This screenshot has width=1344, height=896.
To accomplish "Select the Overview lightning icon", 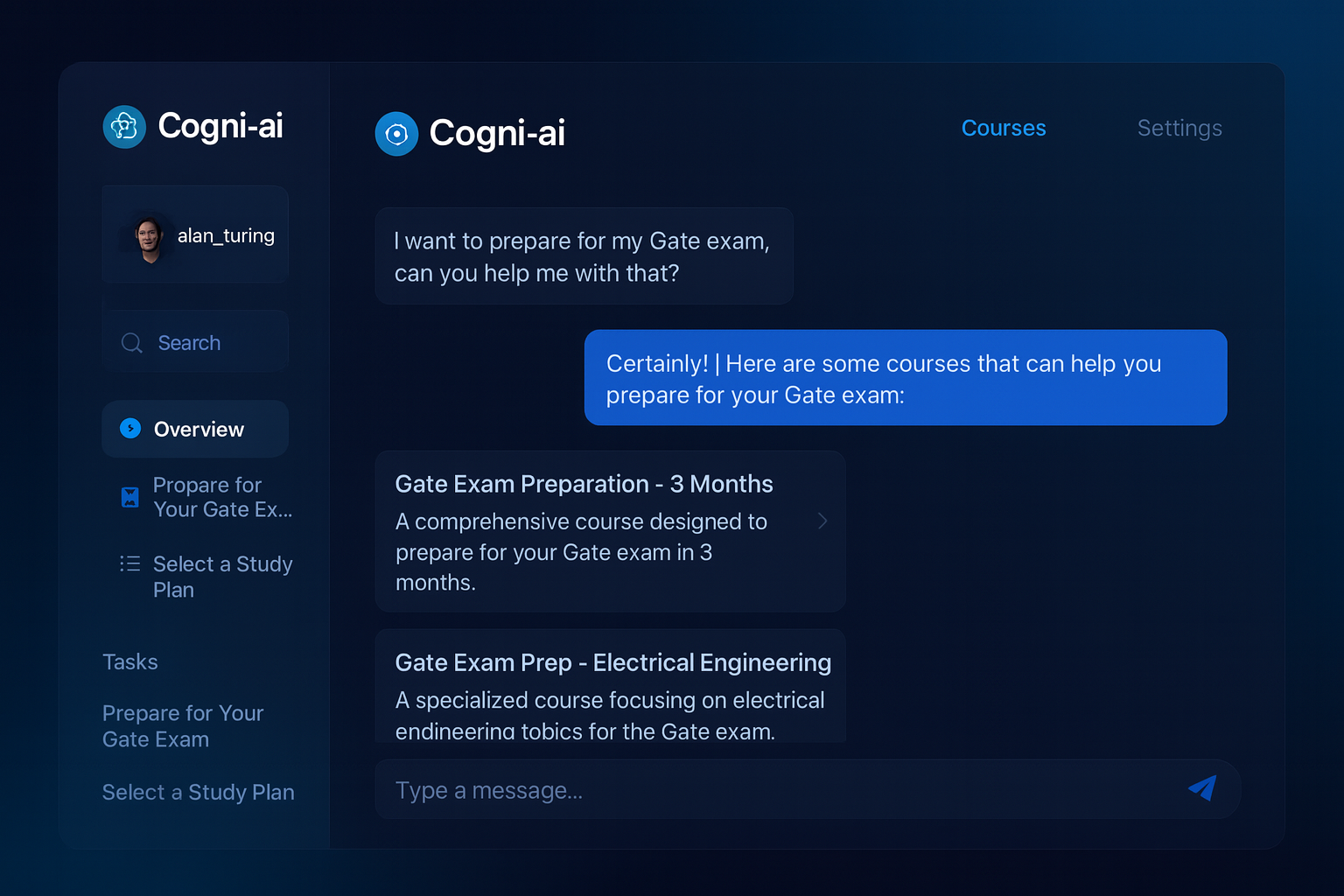I will (x=130, y=429).
